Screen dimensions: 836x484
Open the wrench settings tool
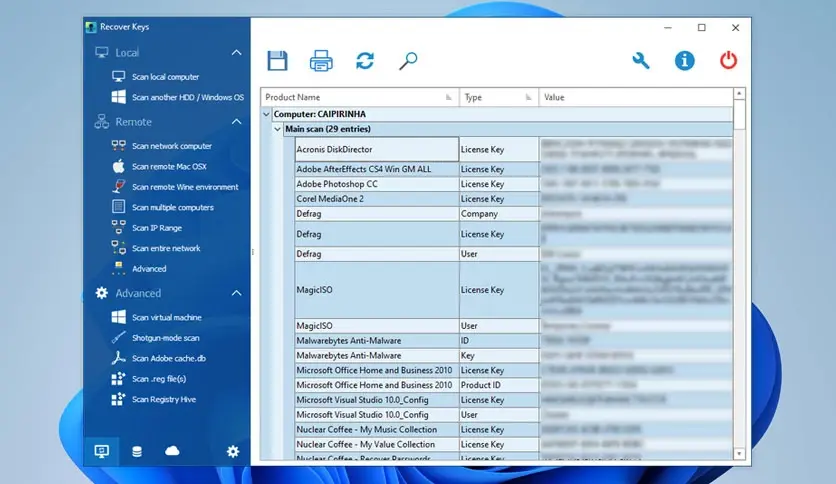(x=641, y=61)
